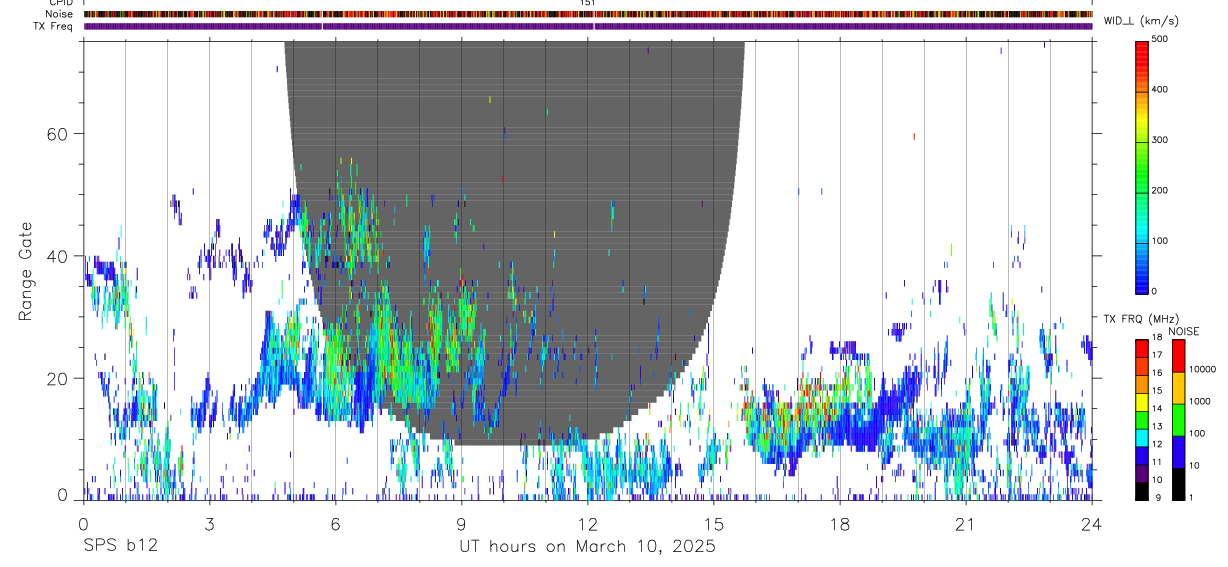Click the 500 tick on width colorbar
The width and height of the screenshot is (1228, 567).
1162,39
